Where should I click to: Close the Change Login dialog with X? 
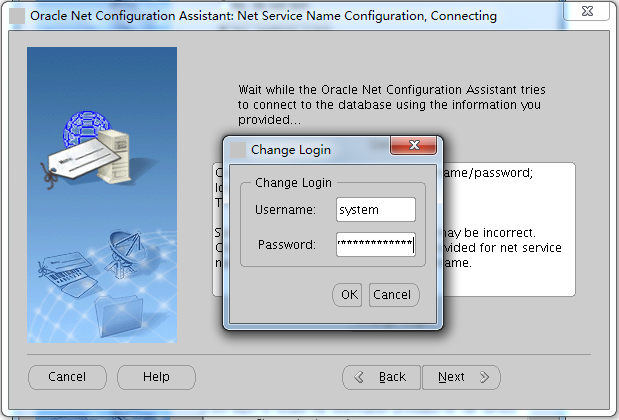[414, 145]
